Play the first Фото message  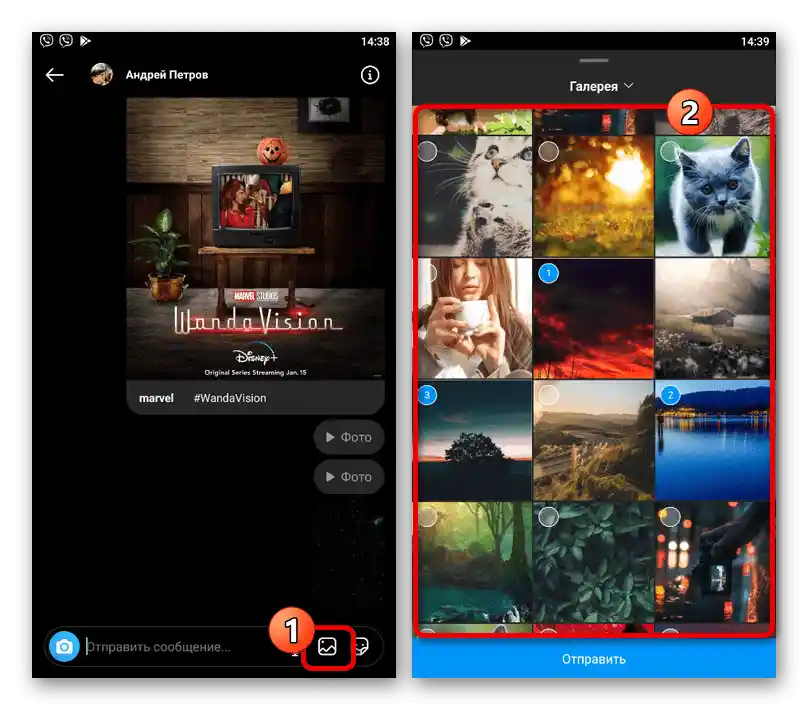pyautogui.click(x=348, y=437)
